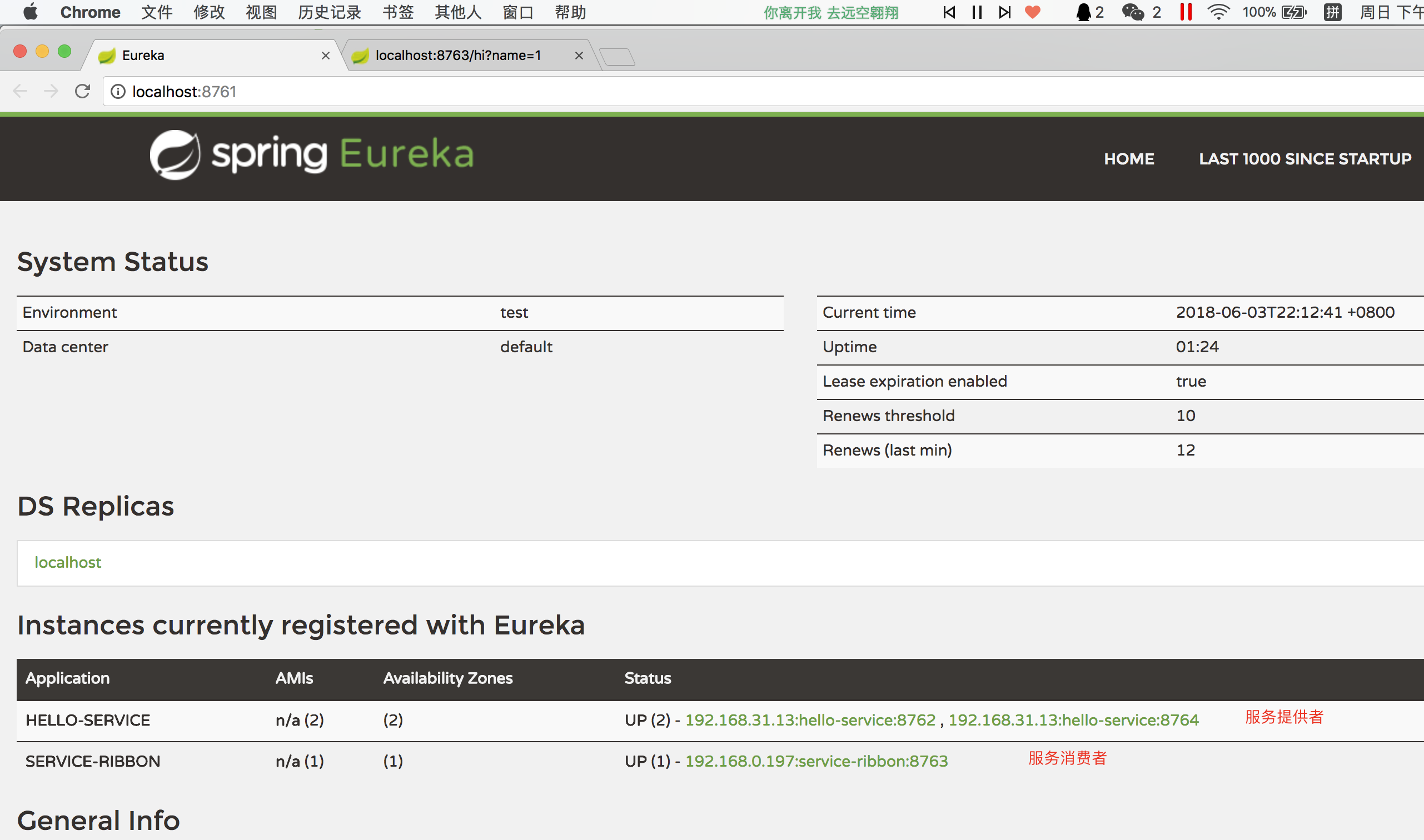Close the localhost:8763 tab
Image resolution: width=1424 pixels, height=840 pixels.
click(x=579, y=56)
